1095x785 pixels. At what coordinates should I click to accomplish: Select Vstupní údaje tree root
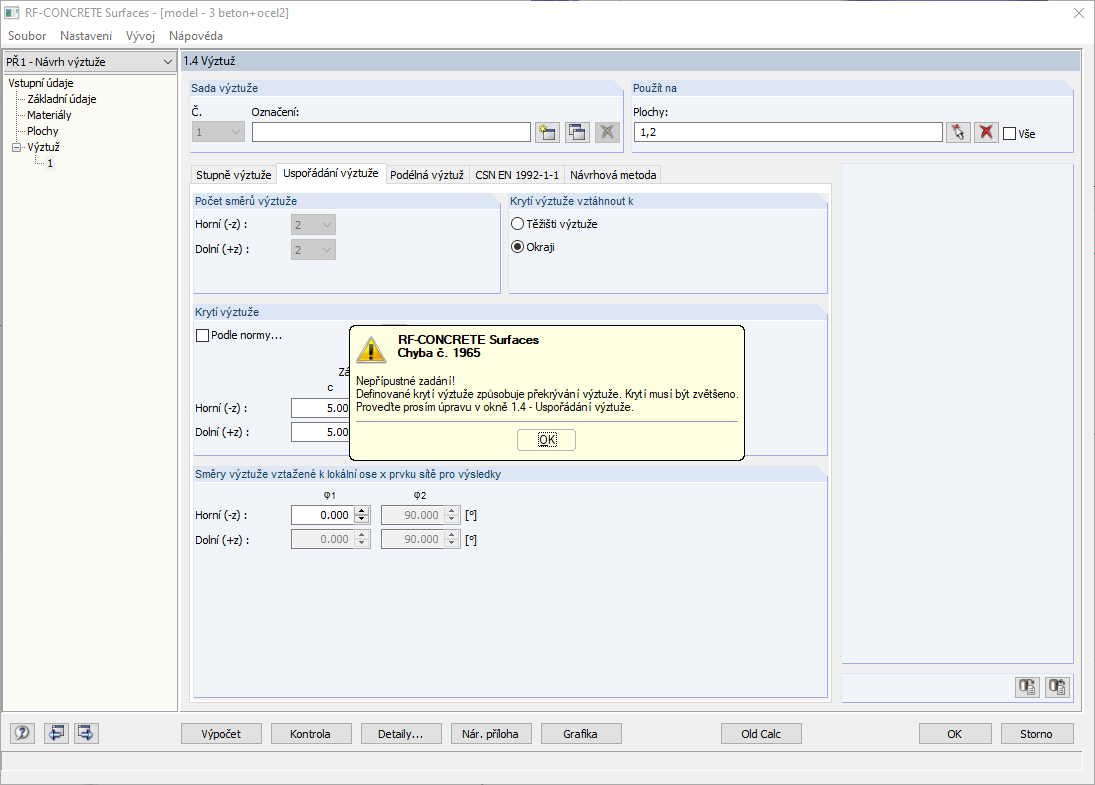tap(41, 83)
